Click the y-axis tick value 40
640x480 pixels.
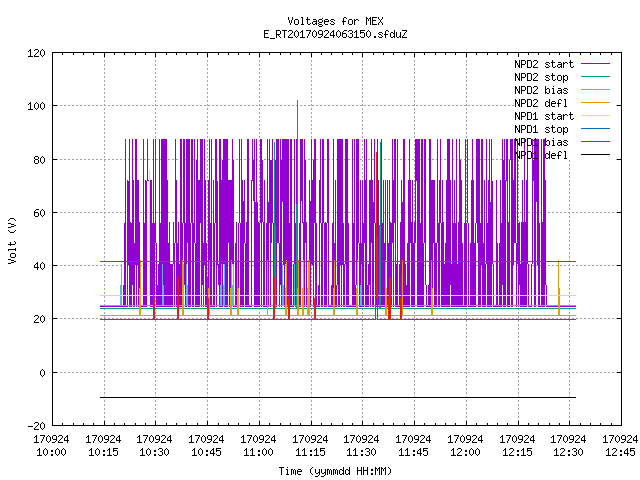pyautogui.click(x=39, y=266)
